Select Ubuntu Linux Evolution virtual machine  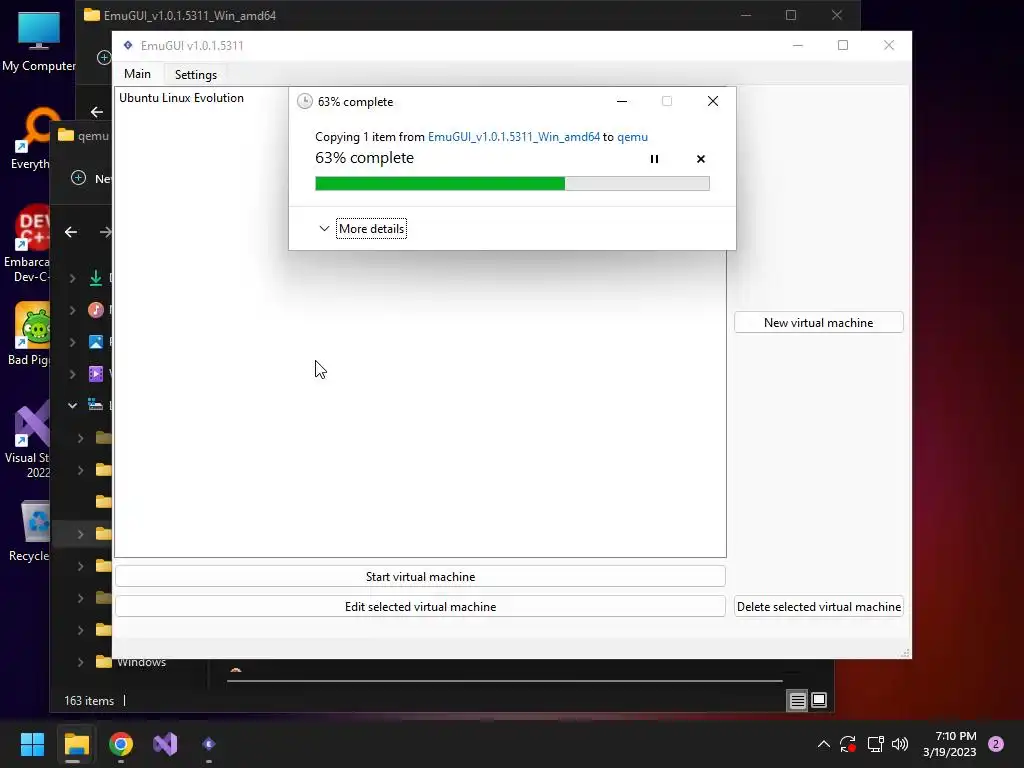pyautogui.click(x=182, y=98)
